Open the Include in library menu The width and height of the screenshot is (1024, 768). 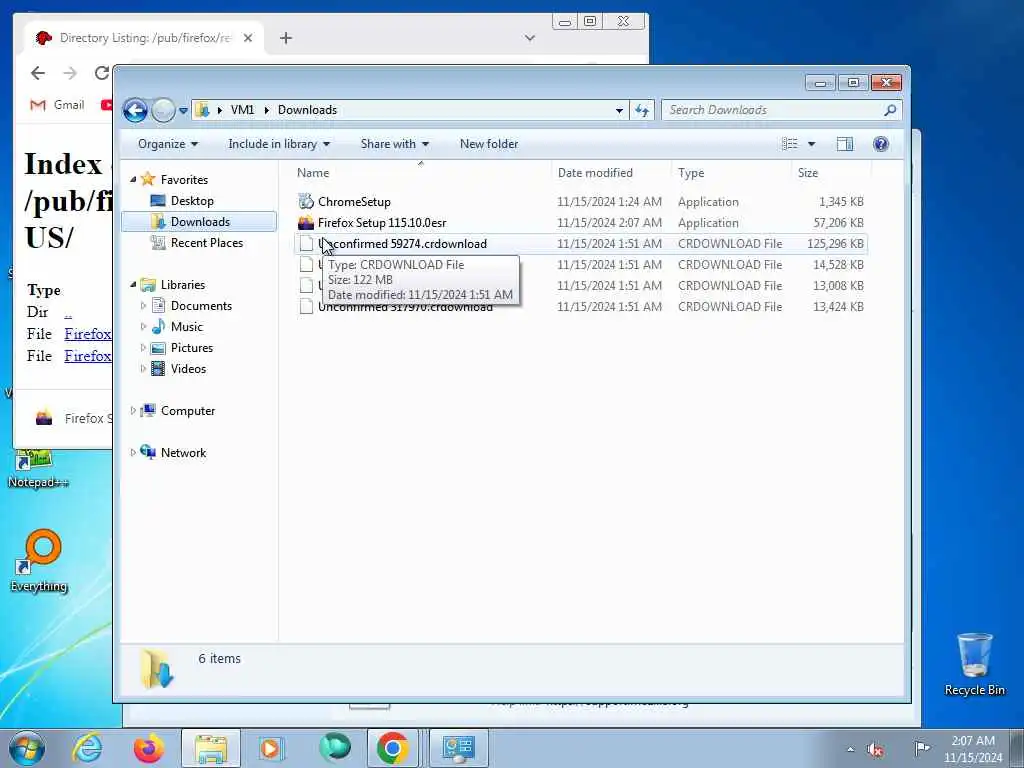279,144
